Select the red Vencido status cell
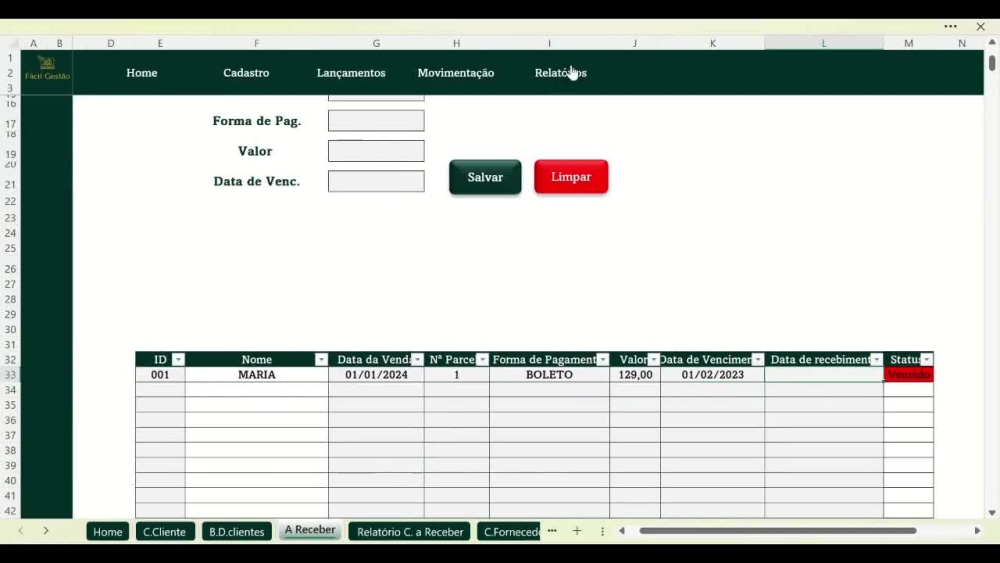 (x=909, y=375)
